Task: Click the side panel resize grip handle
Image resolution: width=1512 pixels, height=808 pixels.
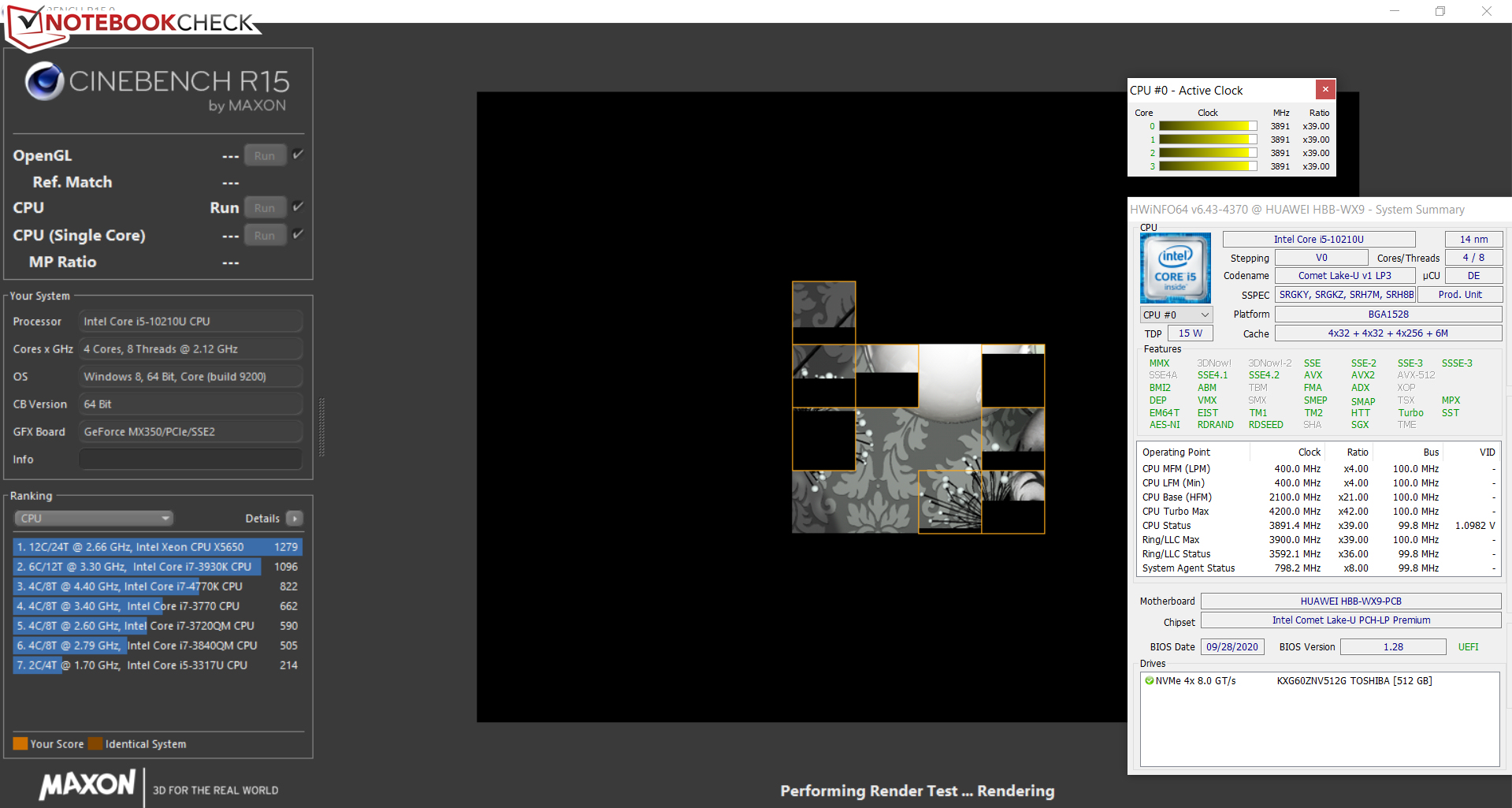Action: [x=321, y=427]
